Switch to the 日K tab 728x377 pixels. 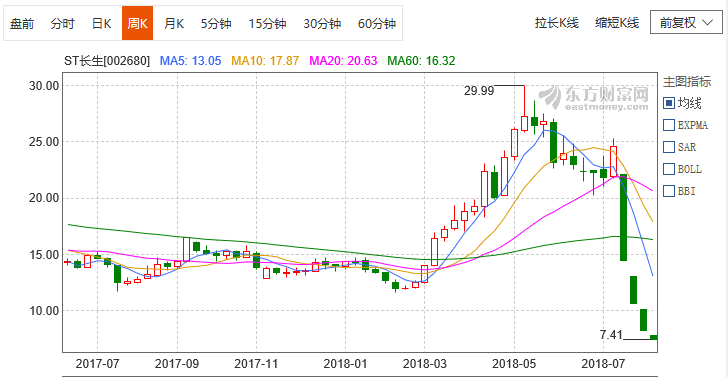101,23
